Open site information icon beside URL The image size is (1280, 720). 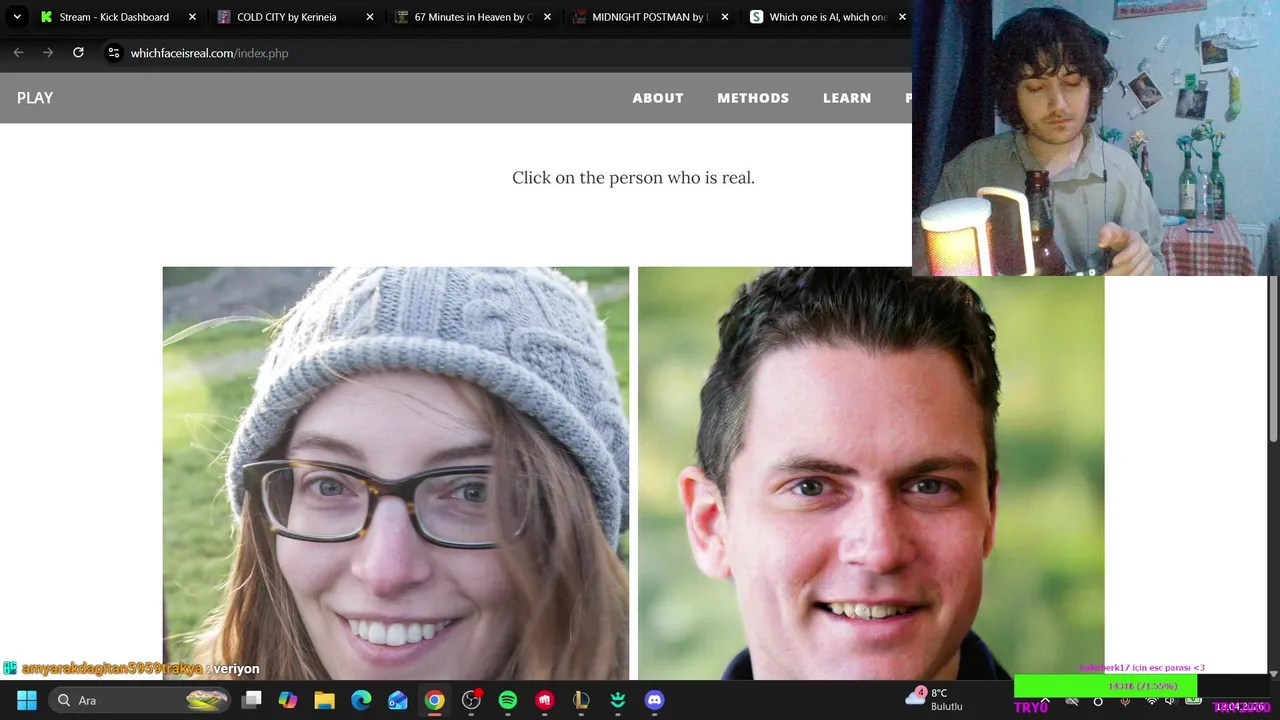point(114,53)
